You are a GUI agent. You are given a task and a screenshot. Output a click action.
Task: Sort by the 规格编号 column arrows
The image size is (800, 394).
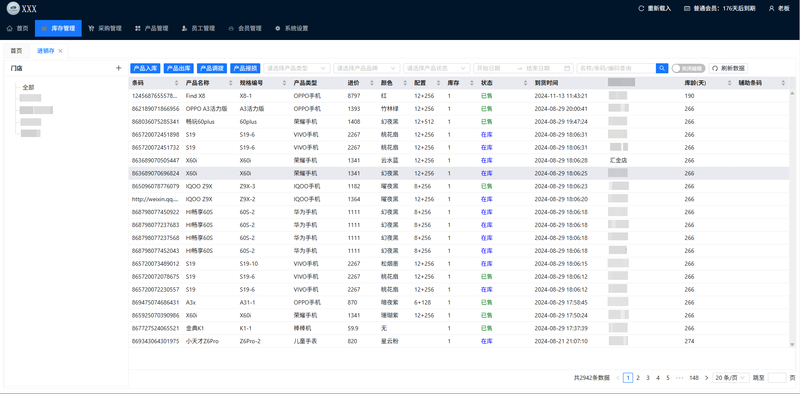coord(285,83)
